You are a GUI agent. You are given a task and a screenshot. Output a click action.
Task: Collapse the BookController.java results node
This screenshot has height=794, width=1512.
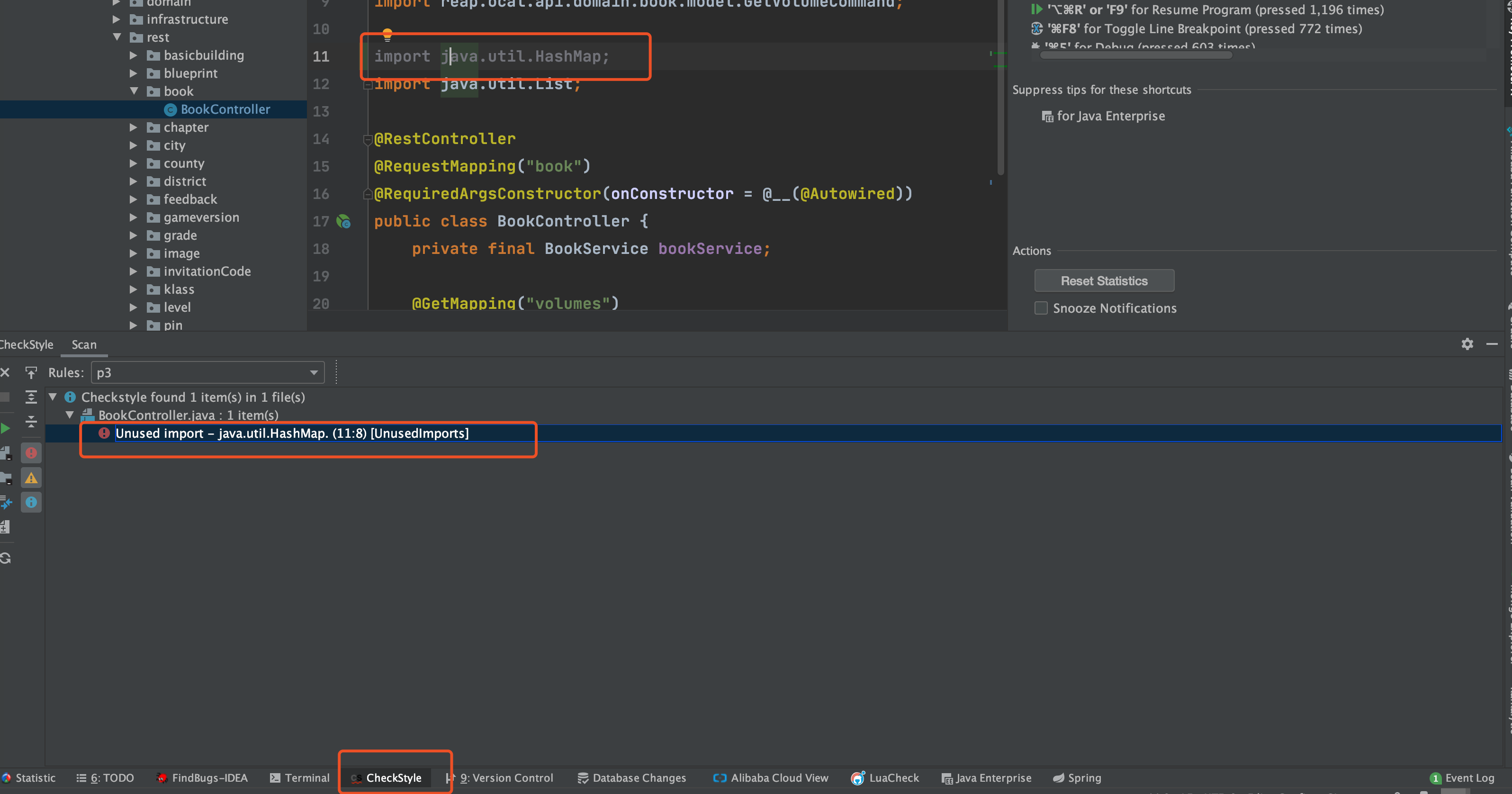pos(70,415)
